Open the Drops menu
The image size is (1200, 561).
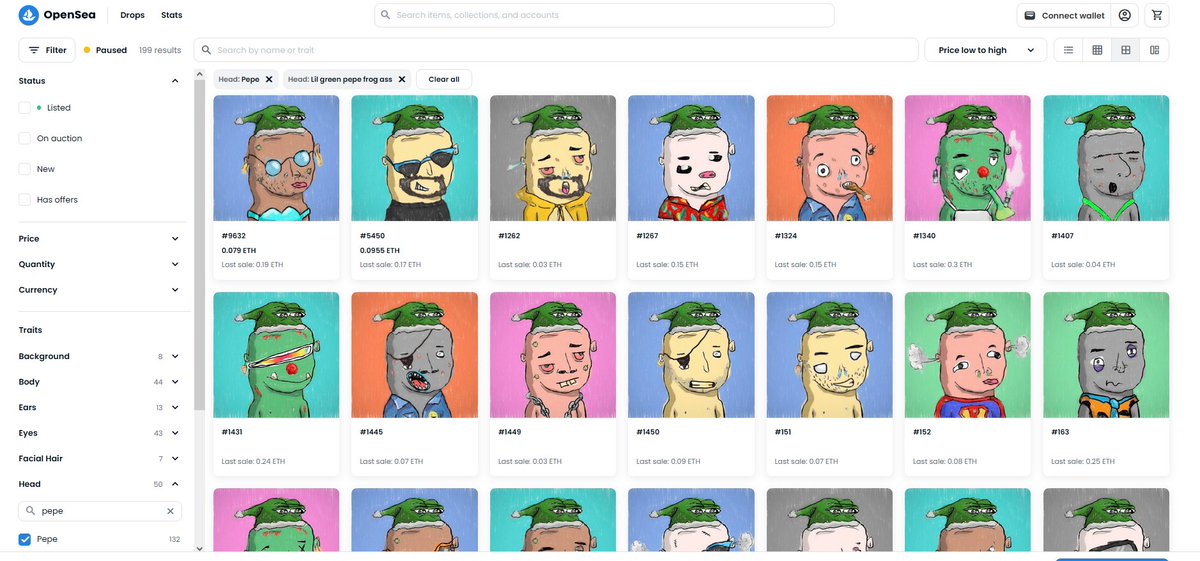132,15
